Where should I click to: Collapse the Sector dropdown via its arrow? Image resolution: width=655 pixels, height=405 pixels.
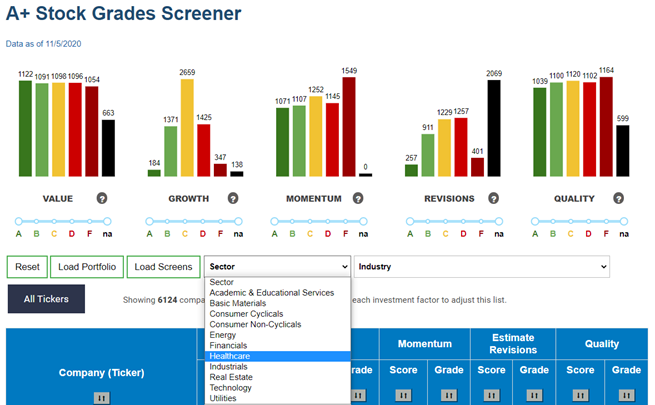pos(345,267)
